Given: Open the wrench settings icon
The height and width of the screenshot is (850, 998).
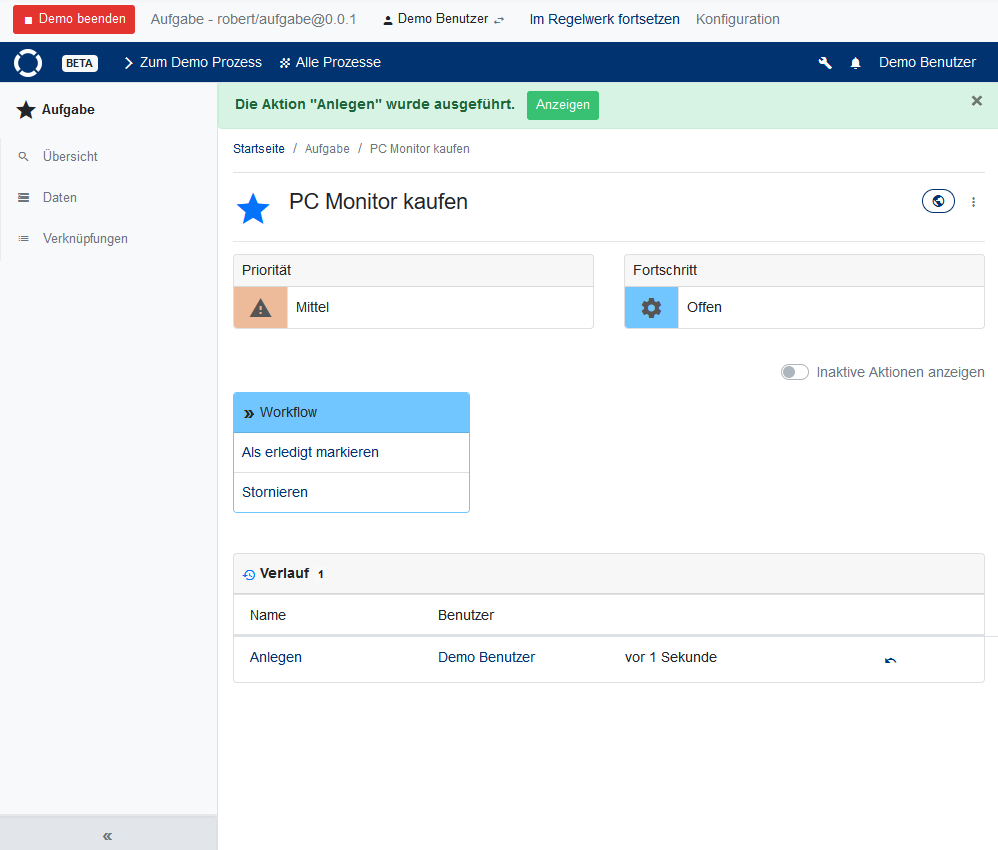Looking at the screenshot, I should point(825,62).
